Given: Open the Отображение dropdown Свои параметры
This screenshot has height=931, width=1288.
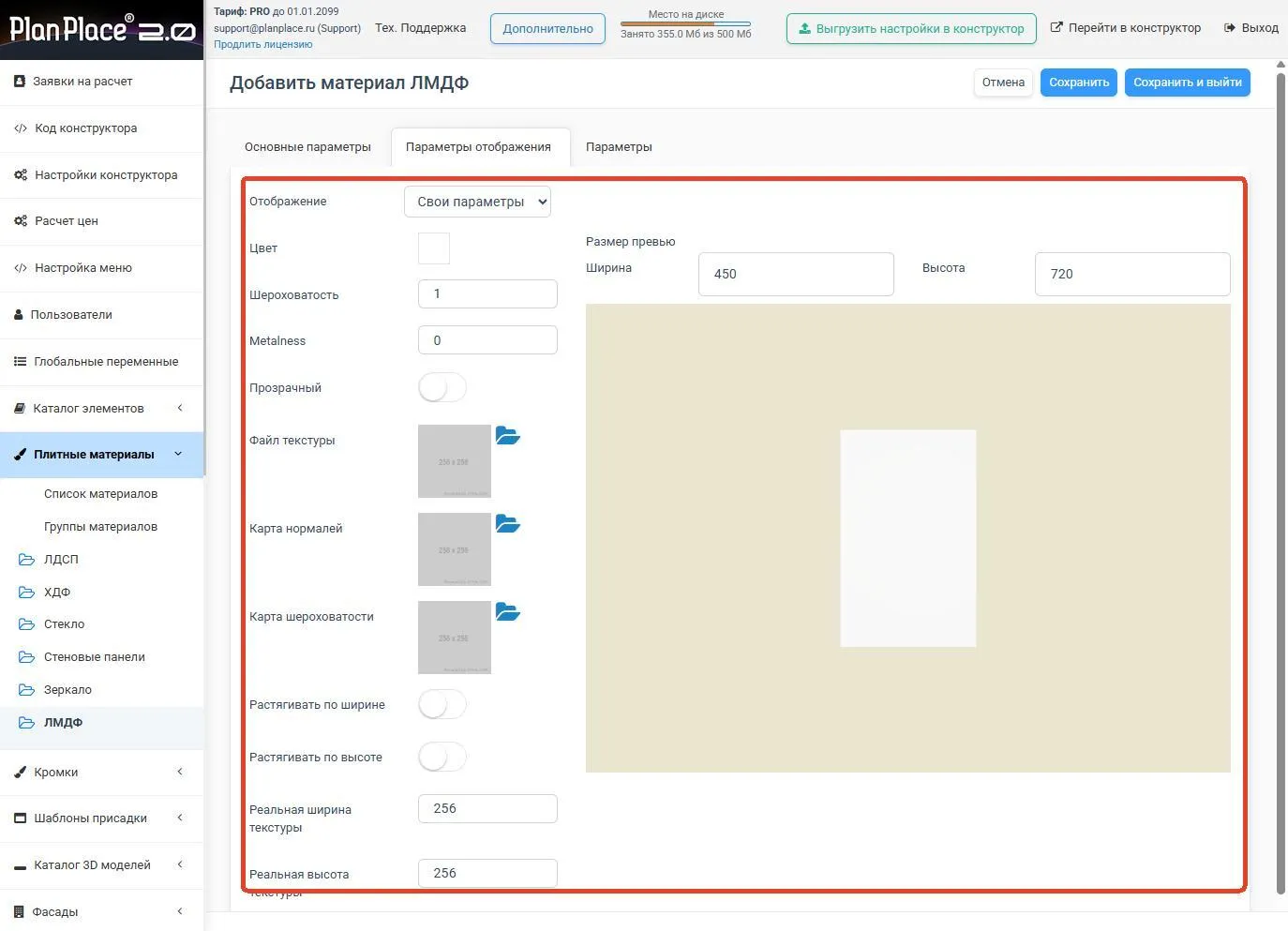Looking at the screenshot, I should pyautogui.click(x=477, y=202).
